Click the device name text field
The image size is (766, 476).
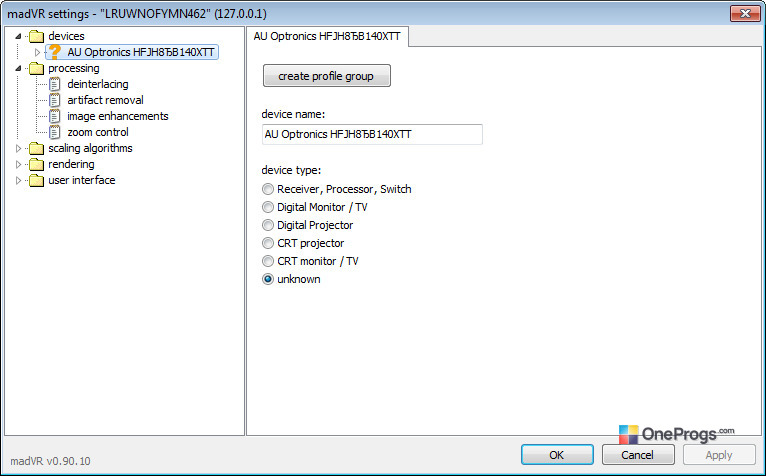pos(372,134)
